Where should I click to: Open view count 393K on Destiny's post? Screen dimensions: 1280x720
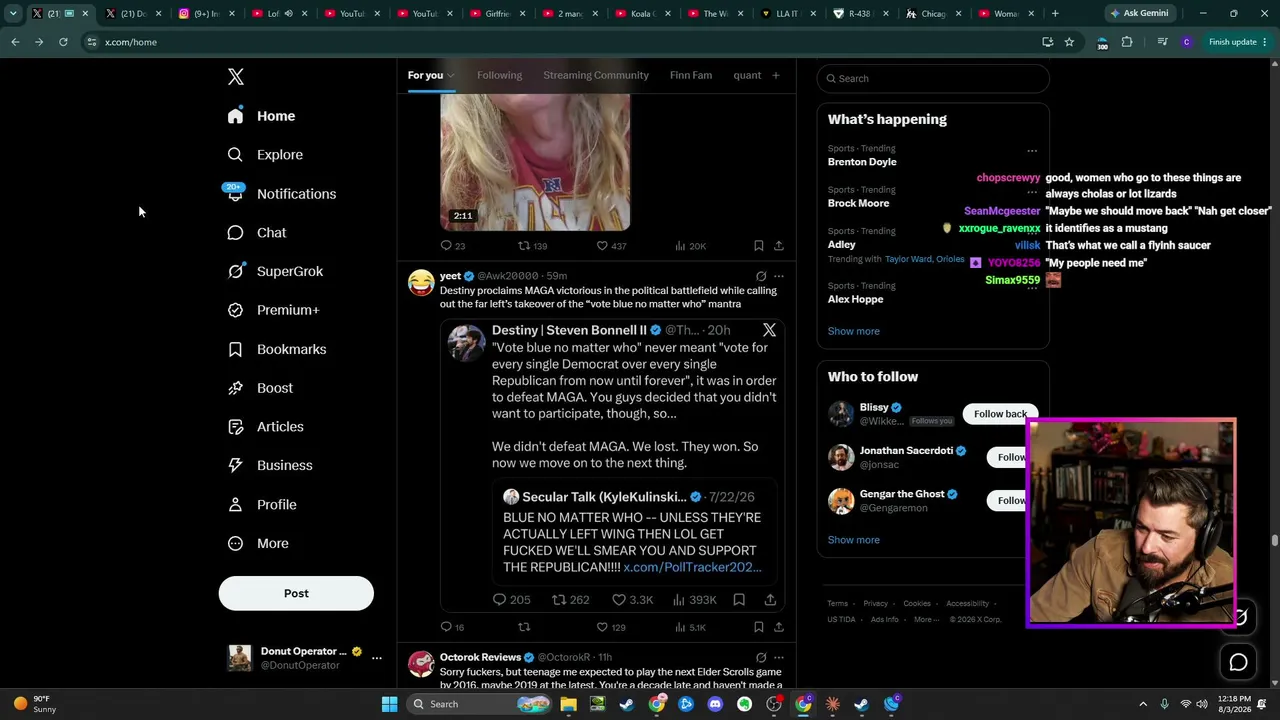click(x=694, y=600)
